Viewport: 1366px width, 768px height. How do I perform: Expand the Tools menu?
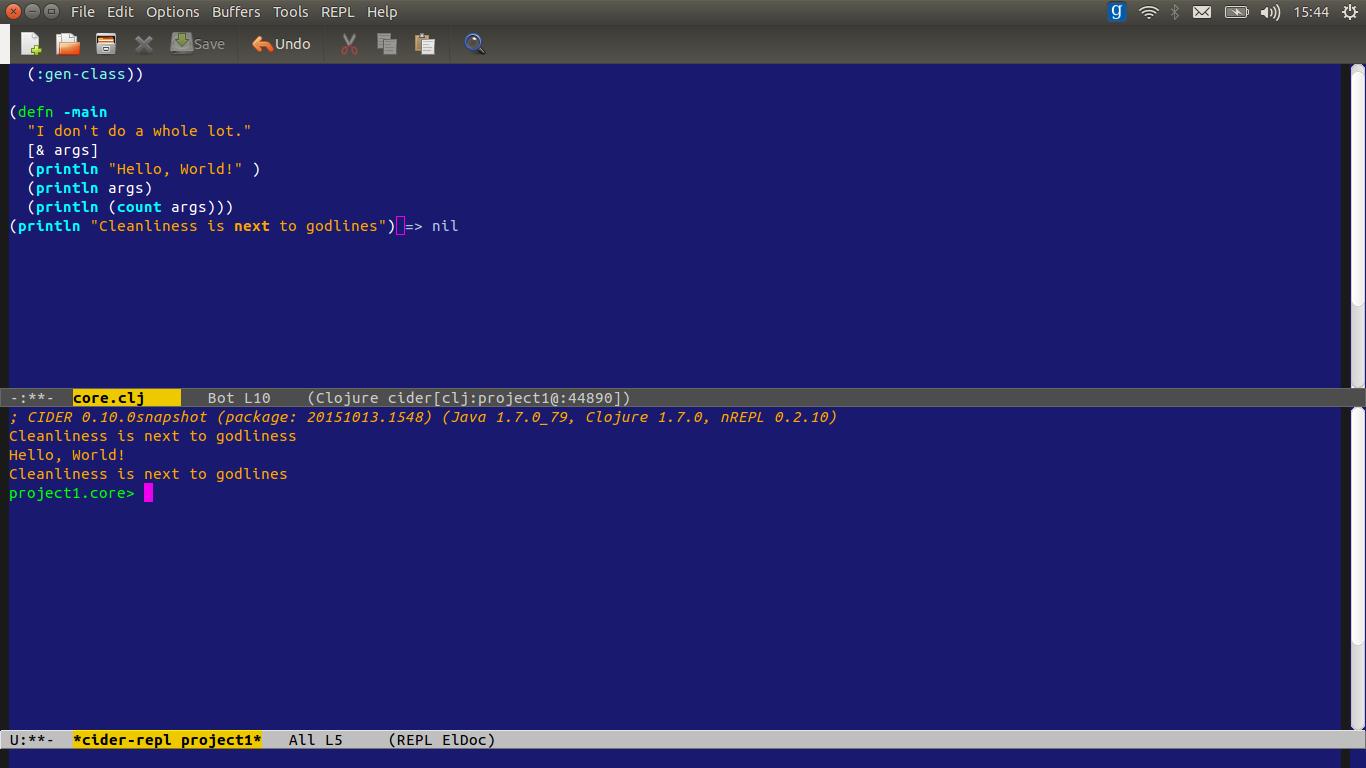click(291, 12)
